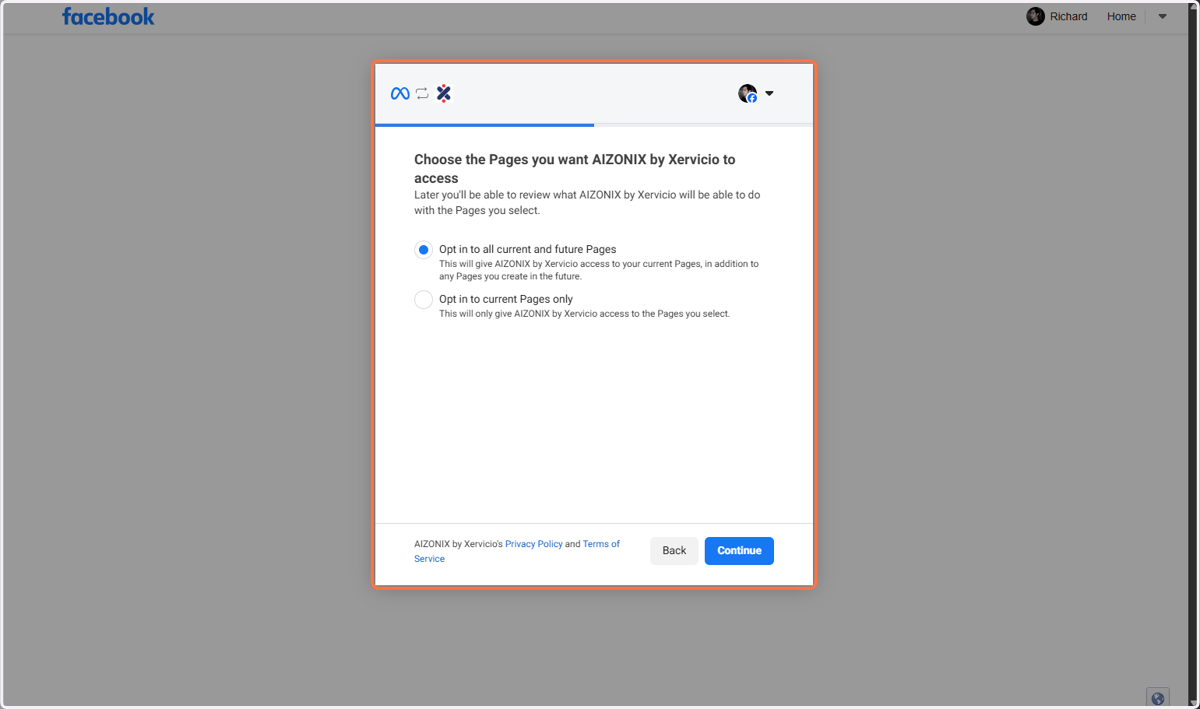Go to Home in the top bar
This screenshot has width=1200, height=709.
[1121, 16]
